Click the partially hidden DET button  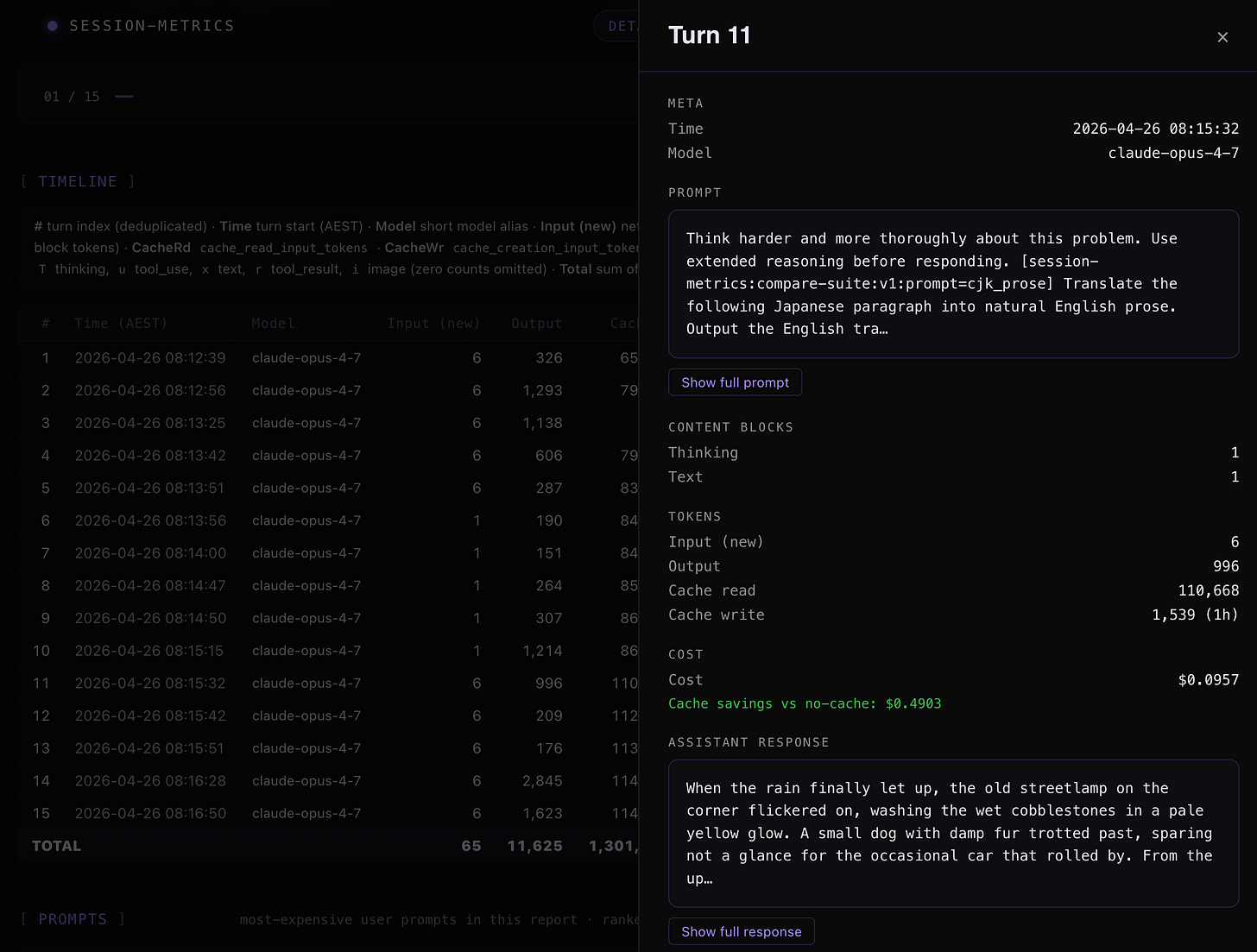(617, 26)
